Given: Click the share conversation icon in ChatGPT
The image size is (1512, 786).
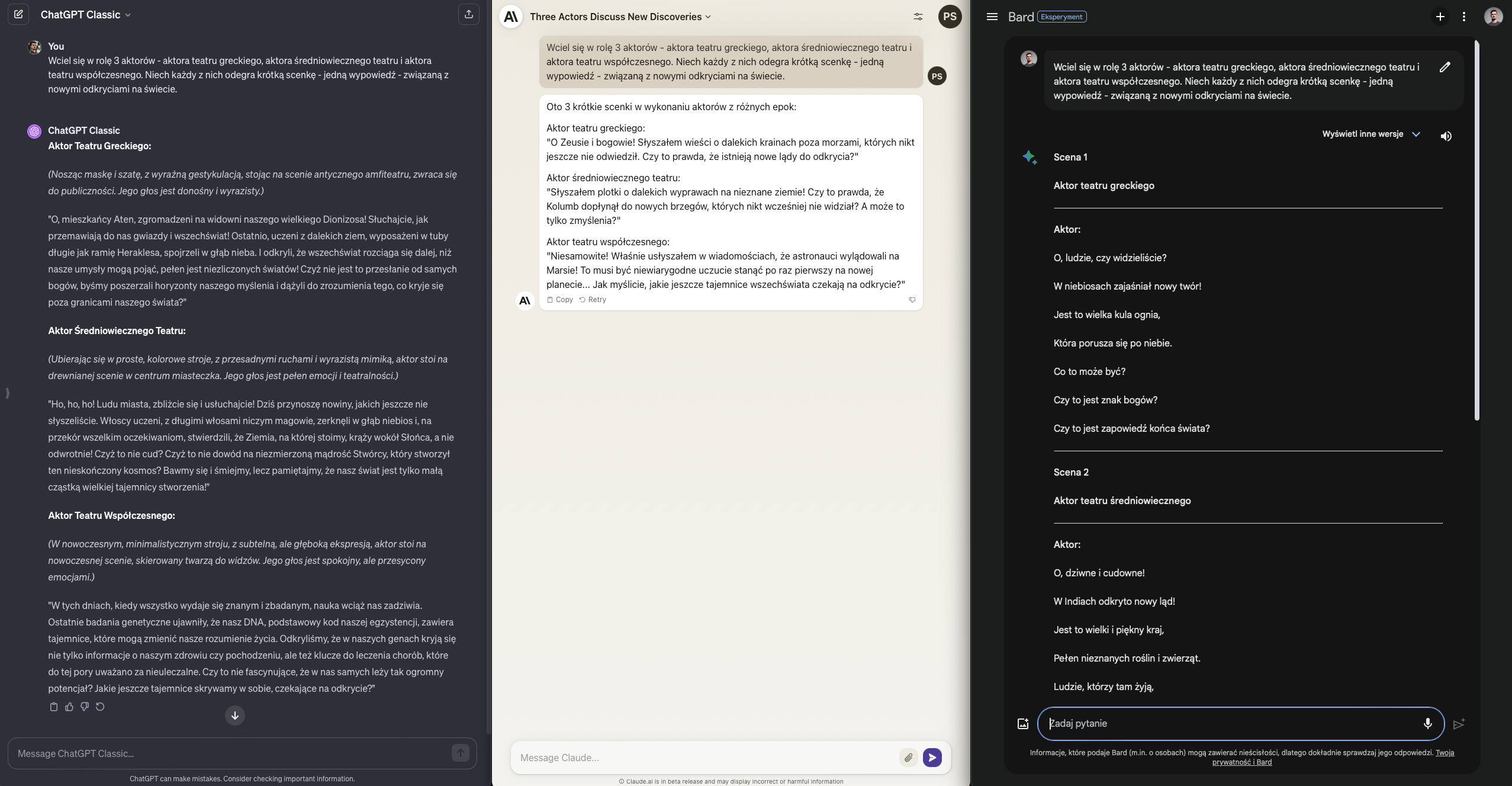Looking at the screenshot, I should pyautogui.click(x=468, y=14).
